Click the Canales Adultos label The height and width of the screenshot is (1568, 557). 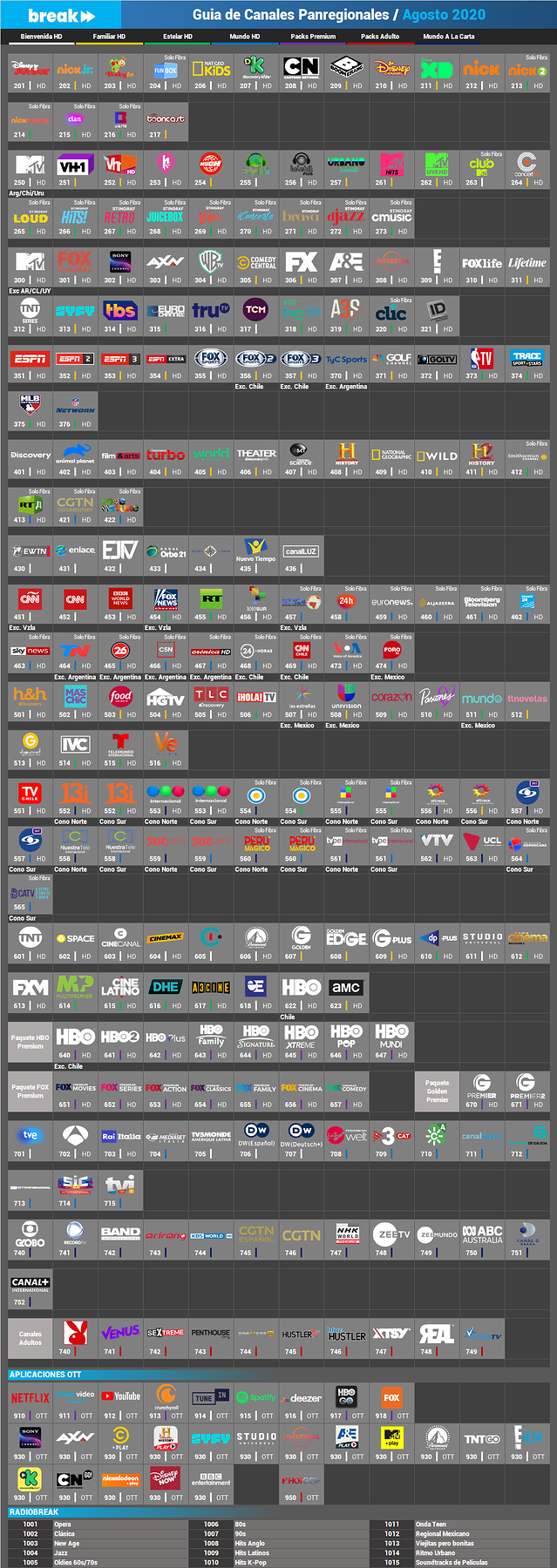[30, 1338]
